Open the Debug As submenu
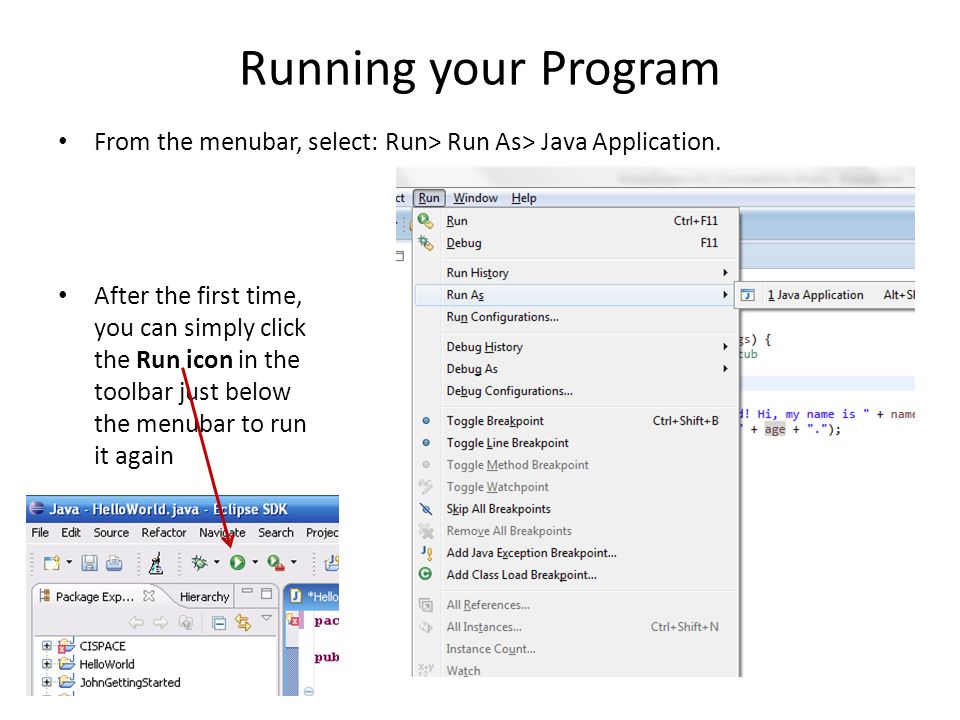960x720 pixels. 576,369
